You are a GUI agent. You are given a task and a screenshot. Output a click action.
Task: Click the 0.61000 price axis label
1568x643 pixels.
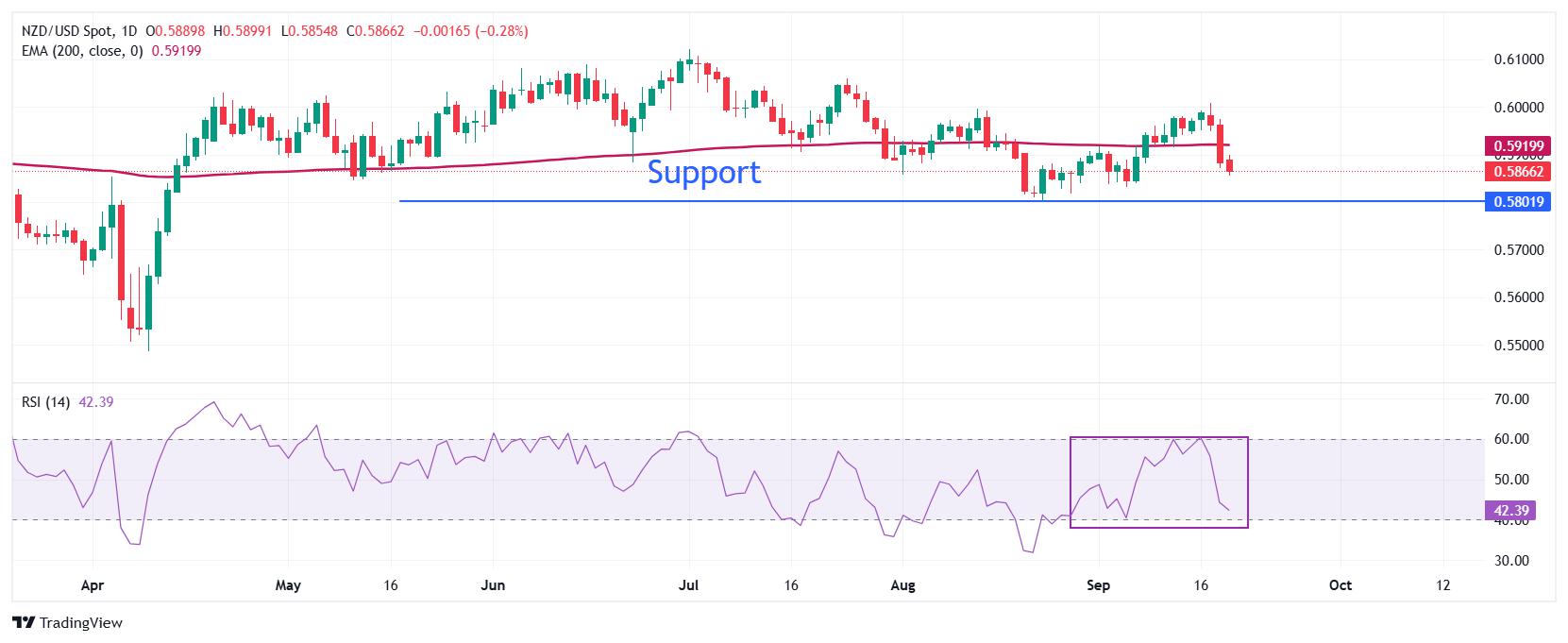(1518, 59)
